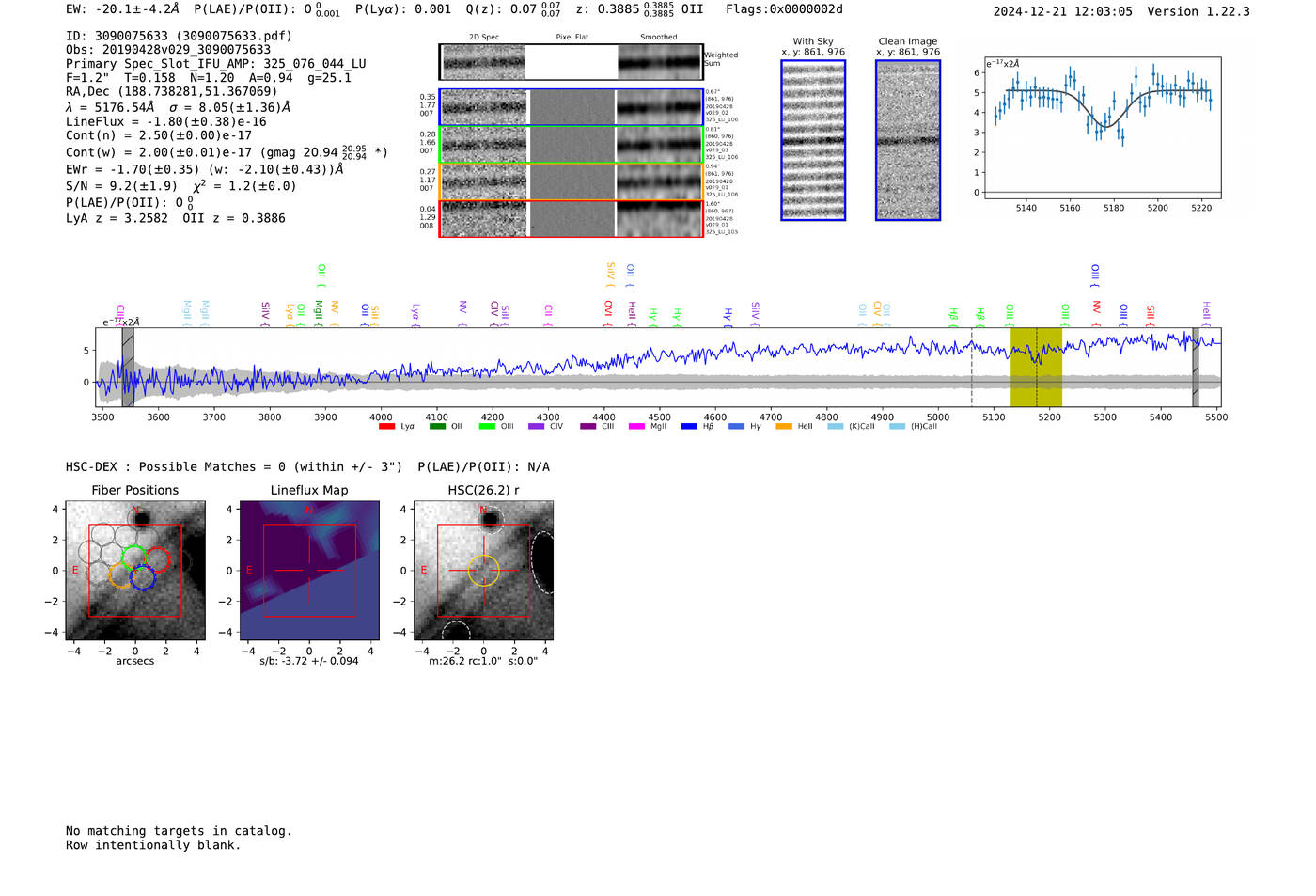Open the Clean Image cutout
This screenshot has height=896, width=1316.
[x=908, y=140]
